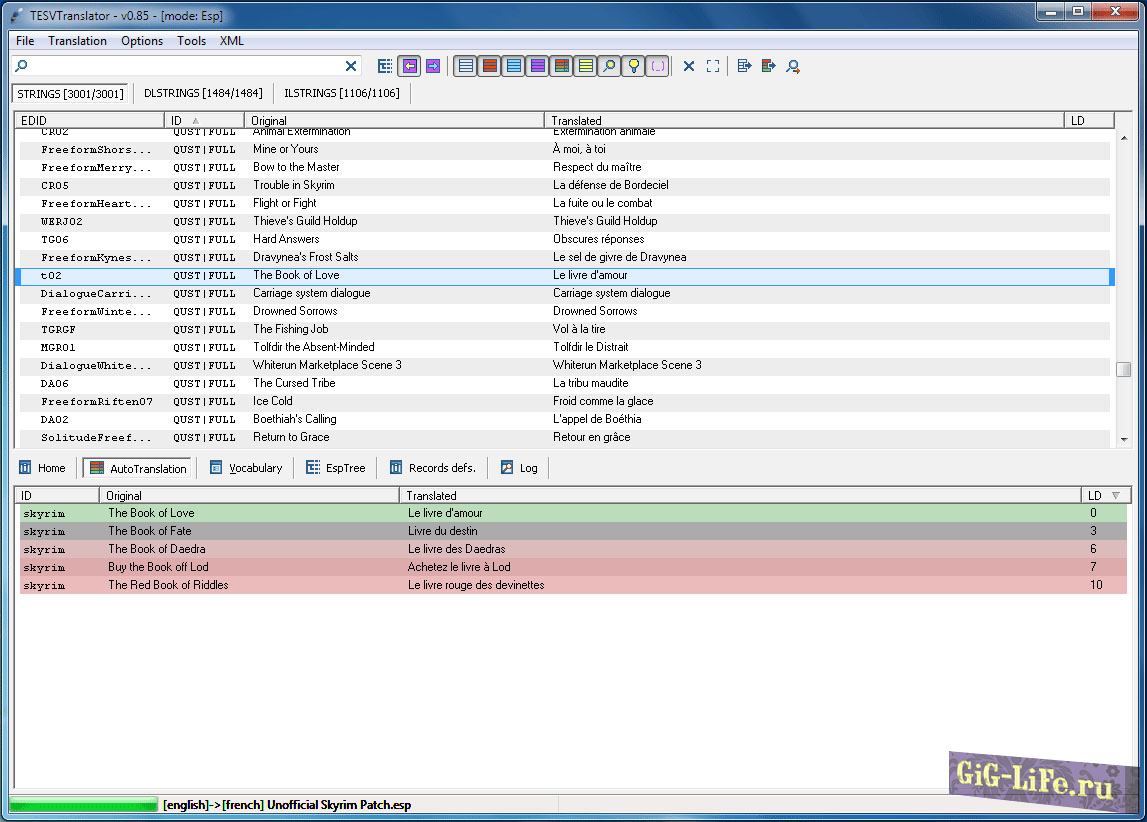Click the yellow lightbulb toolbar icon
This screenshot has height=822, width=1147.
point(633,66)
